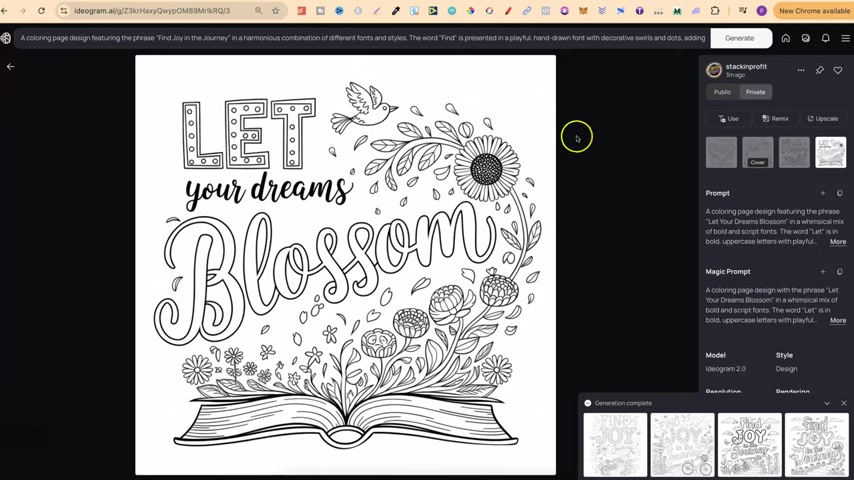Click the Chrome address bar URL
This screenshot has height=480, width=854.
(x=152, y=10)
